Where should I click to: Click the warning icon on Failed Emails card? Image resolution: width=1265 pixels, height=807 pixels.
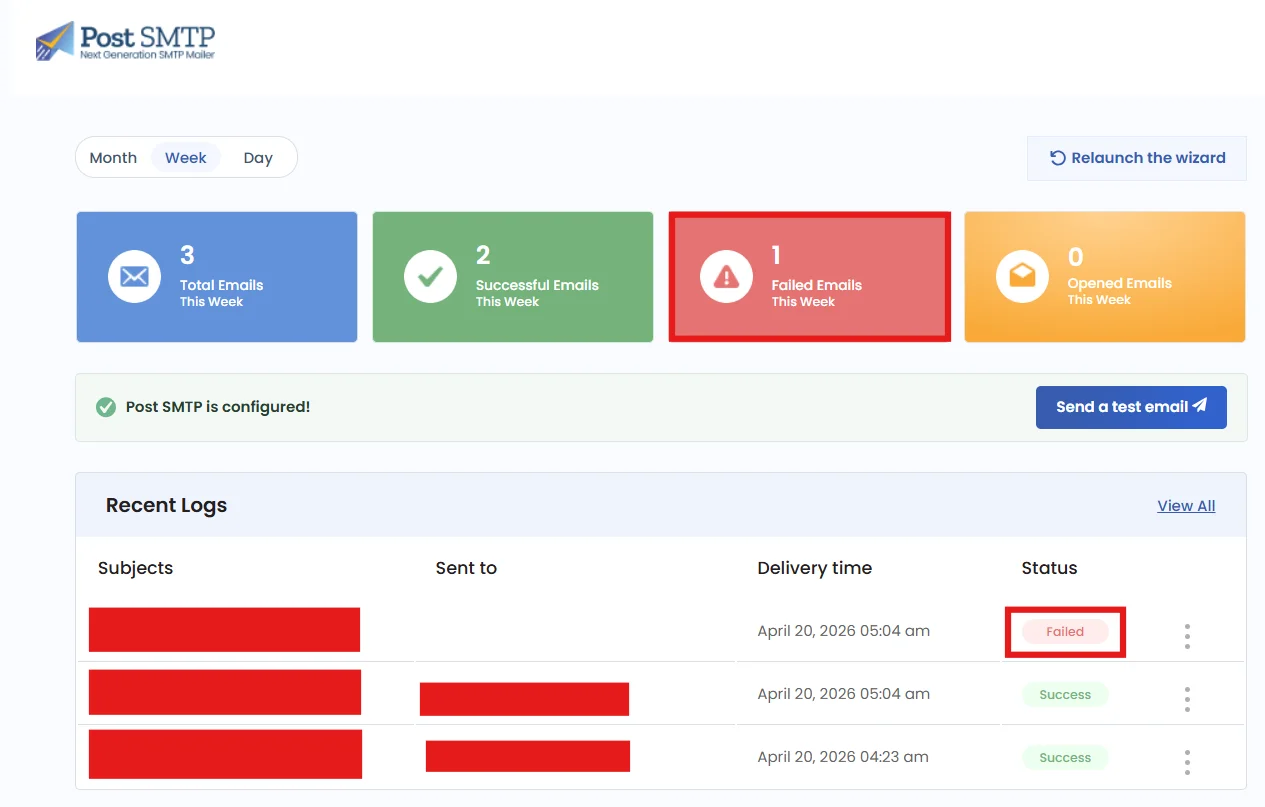click(726, 276)
